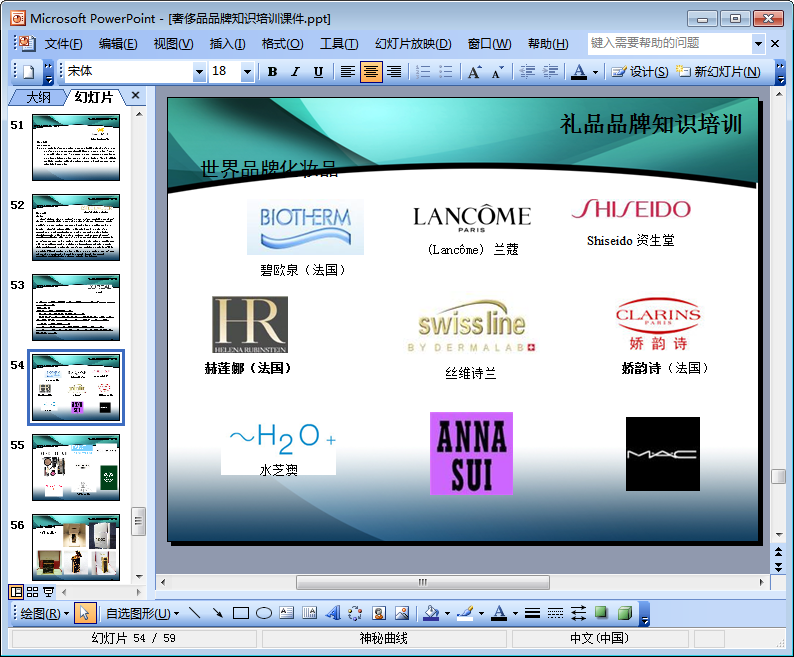Apply the fill color bucket
Screen dimensions: 794x657
(431, 613)
